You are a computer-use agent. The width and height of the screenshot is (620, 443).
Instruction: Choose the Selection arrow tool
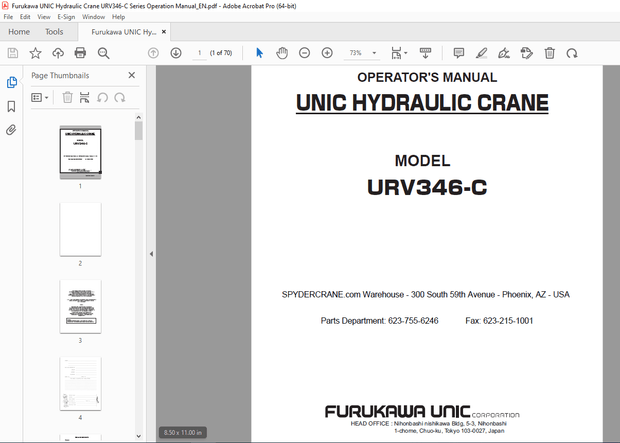tap(259, 53)
